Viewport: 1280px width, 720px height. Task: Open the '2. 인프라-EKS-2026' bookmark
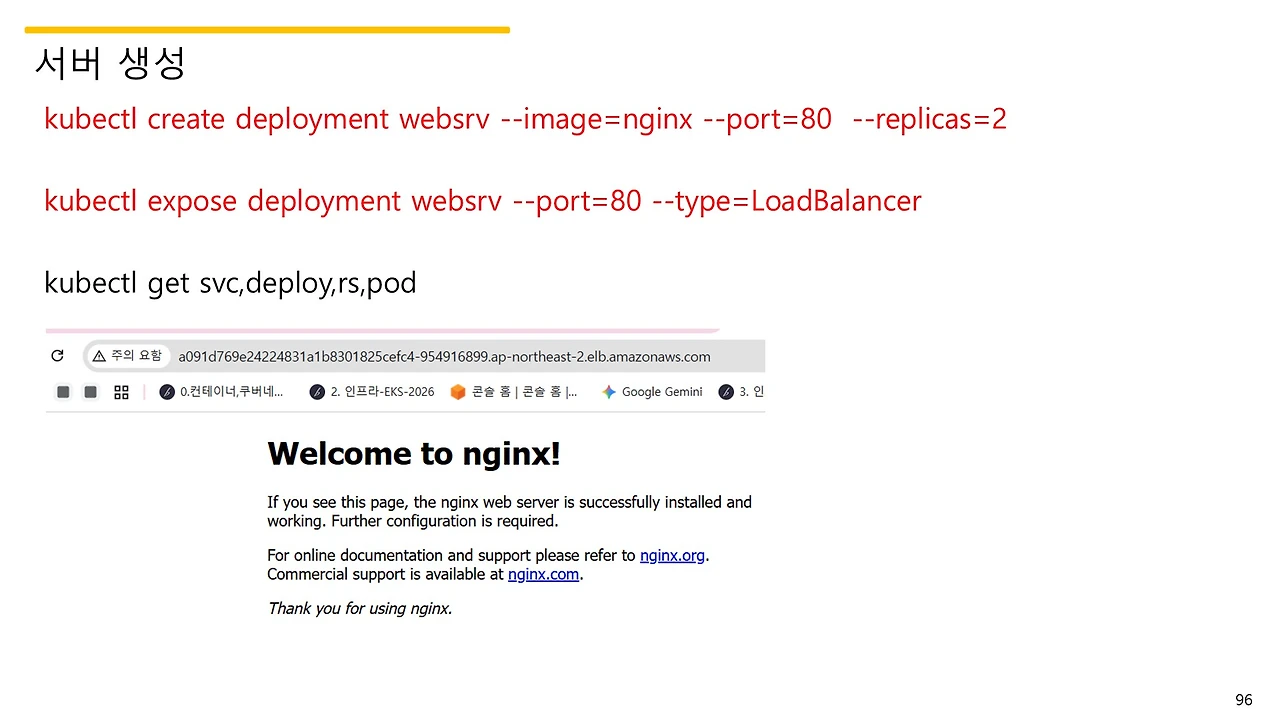[x=372, y=392]
